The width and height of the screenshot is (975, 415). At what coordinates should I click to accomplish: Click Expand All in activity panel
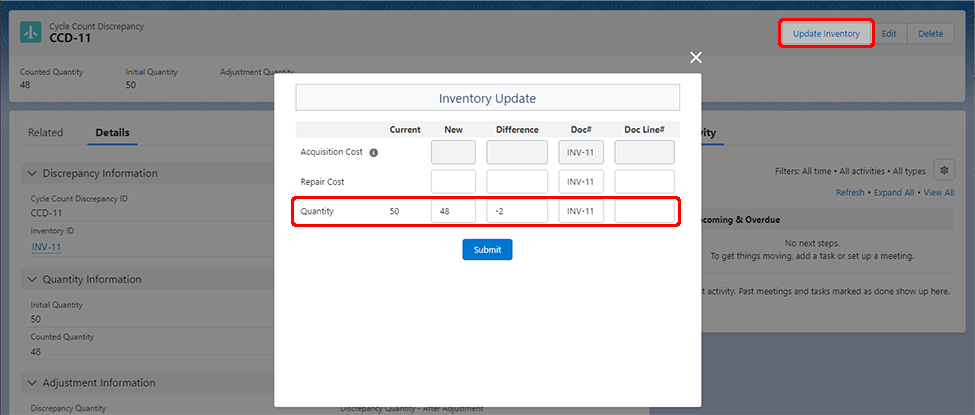click(x=894, y=193)
